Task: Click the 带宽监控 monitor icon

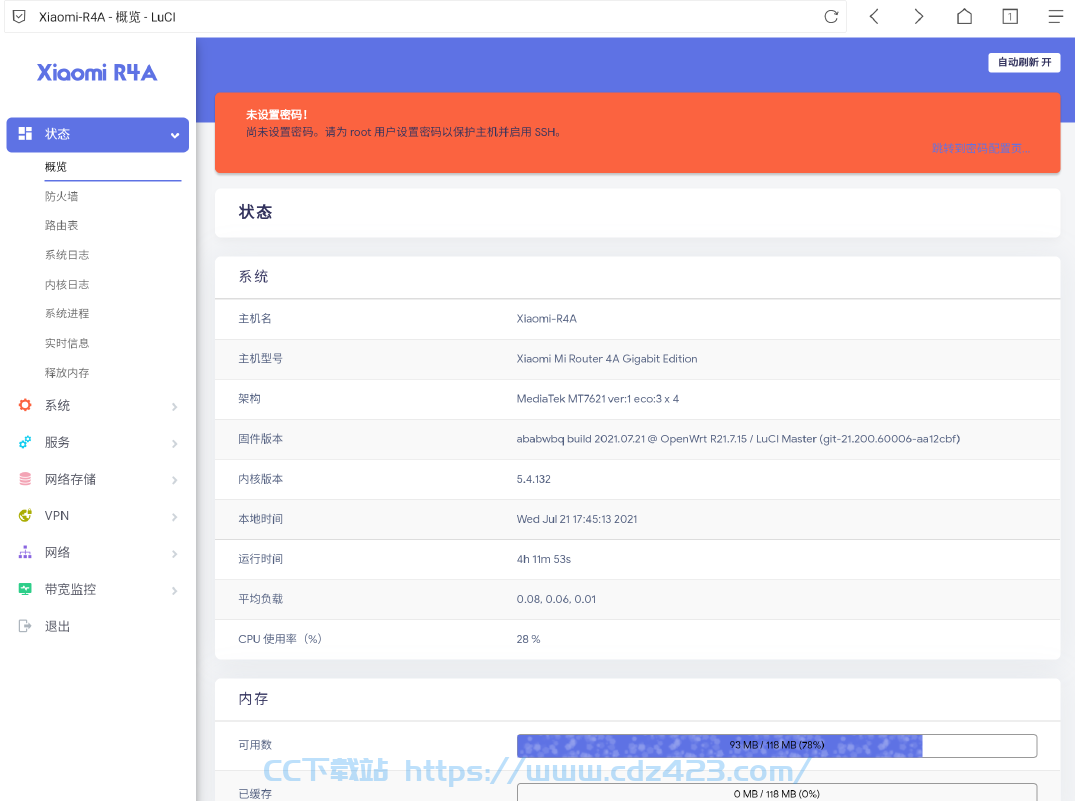Action: click(25, 589)
